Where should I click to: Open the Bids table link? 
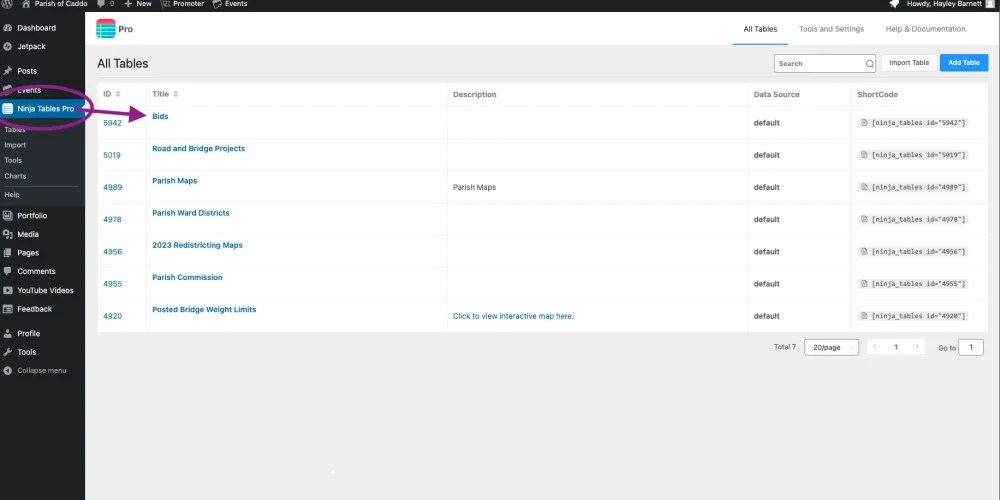point(160,116)
